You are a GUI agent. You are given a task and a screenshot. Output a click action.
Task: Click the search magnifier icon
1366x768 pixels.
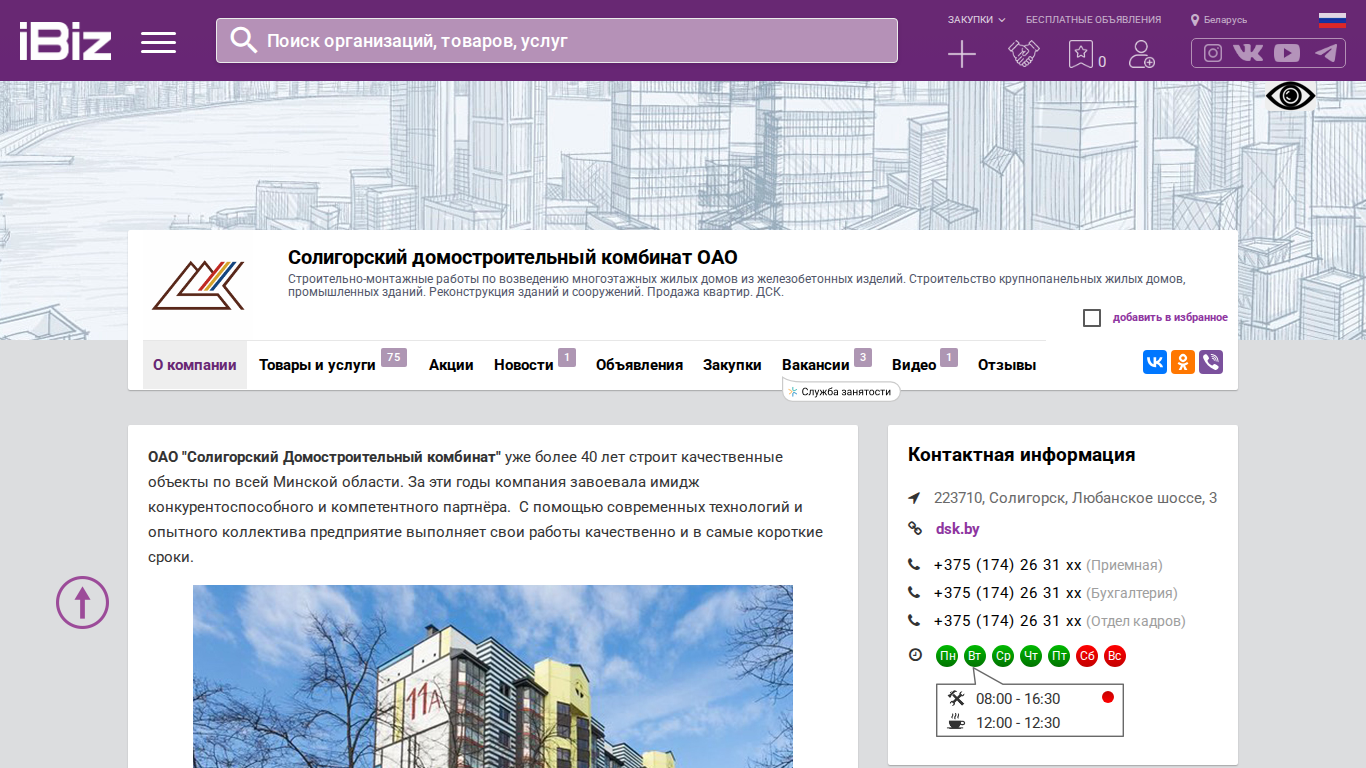click(x=244, y=40)
